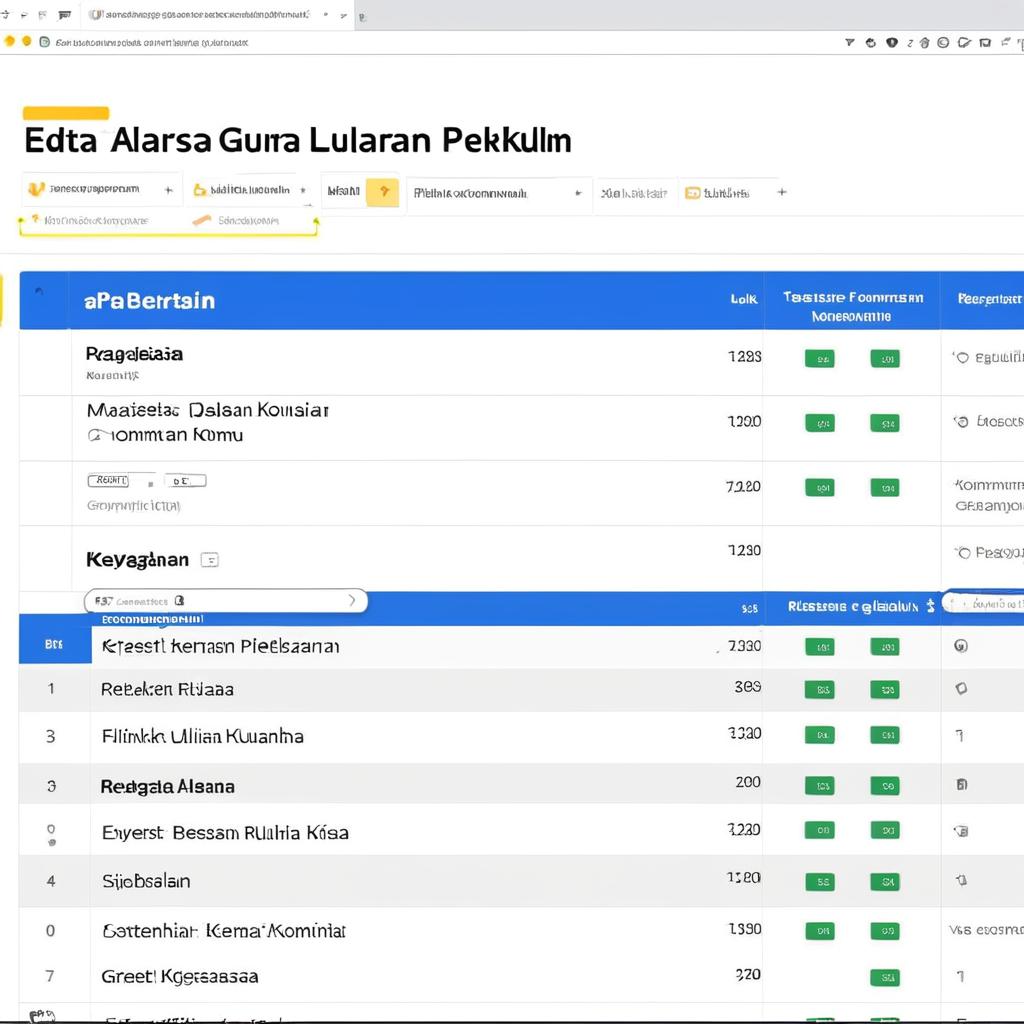
Task: Click the Sijebsalain row name
Action: click(x=146, y=882)
